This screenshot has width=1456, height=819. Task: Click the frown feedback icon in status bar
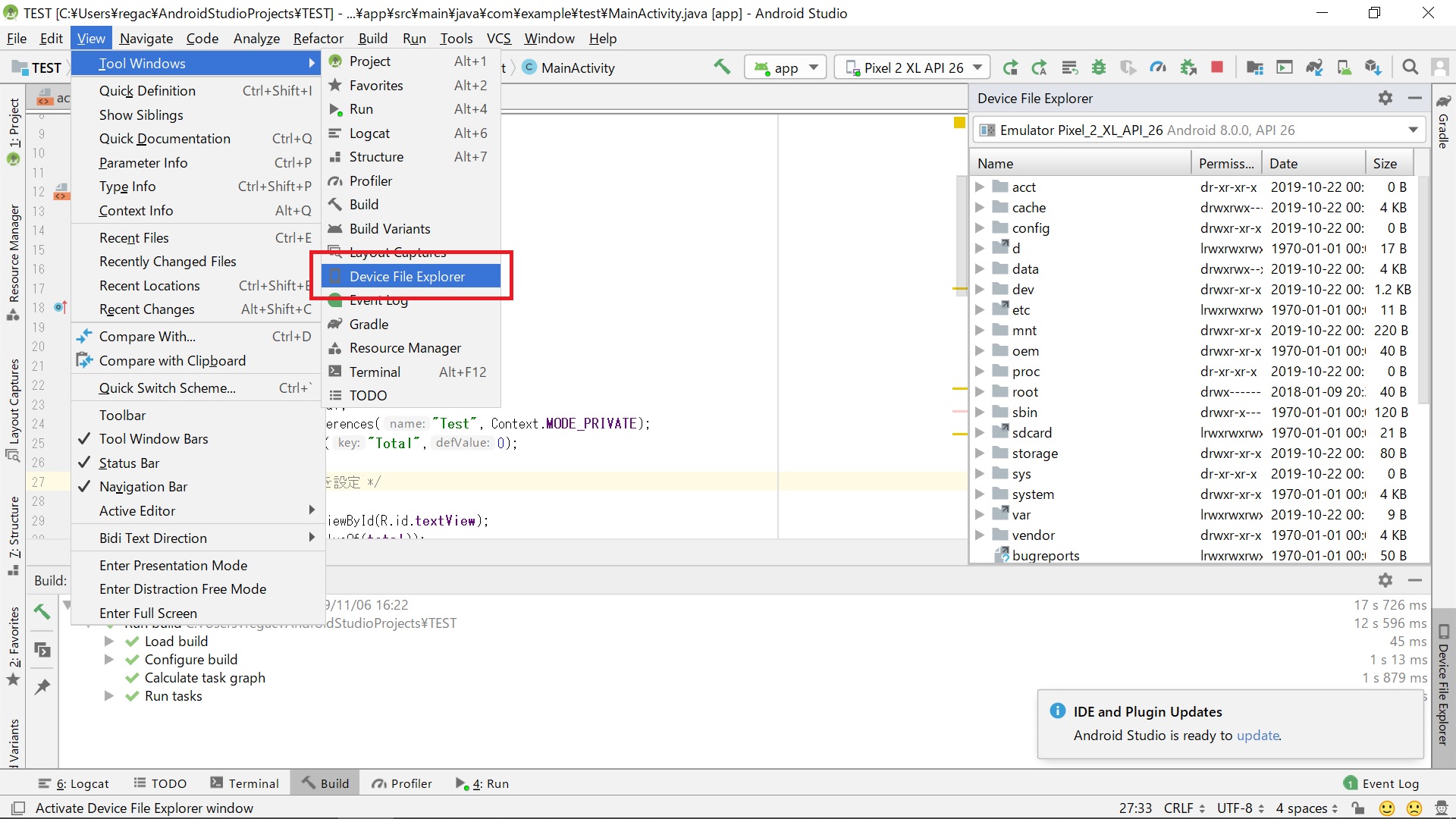coord(1415,808)
